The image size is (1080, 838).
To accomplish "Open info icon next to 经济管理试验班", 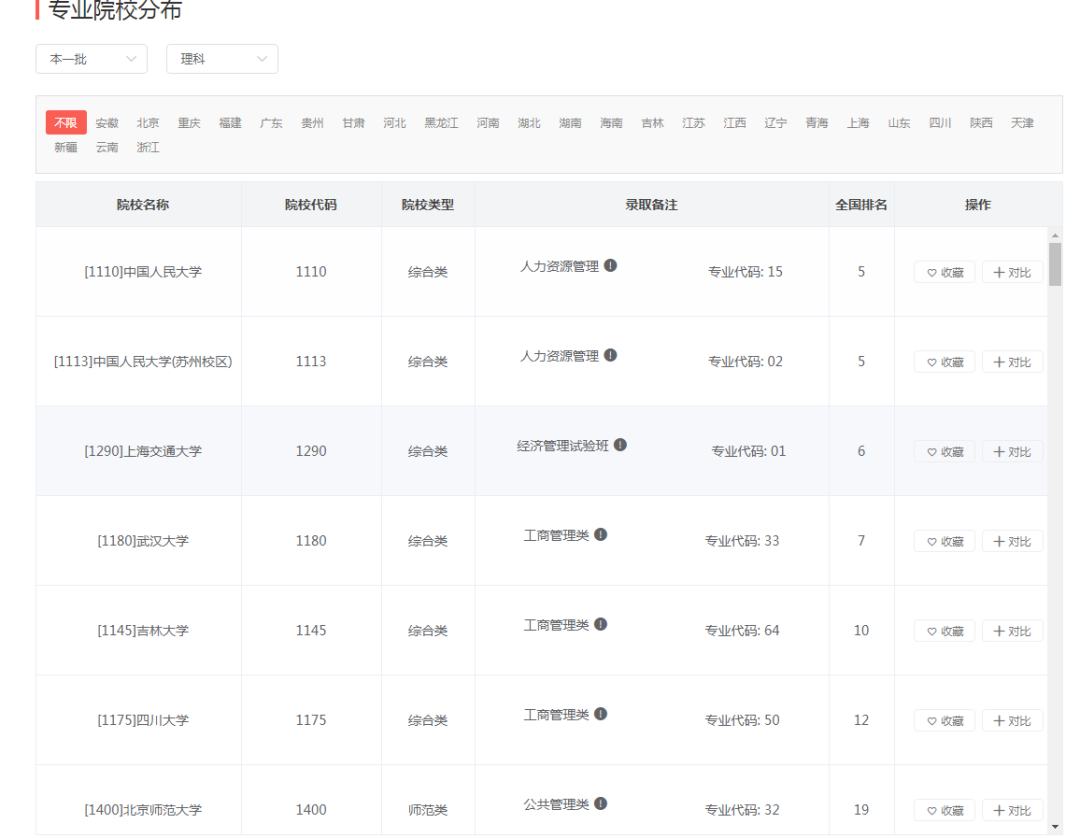I will [620, 445].
